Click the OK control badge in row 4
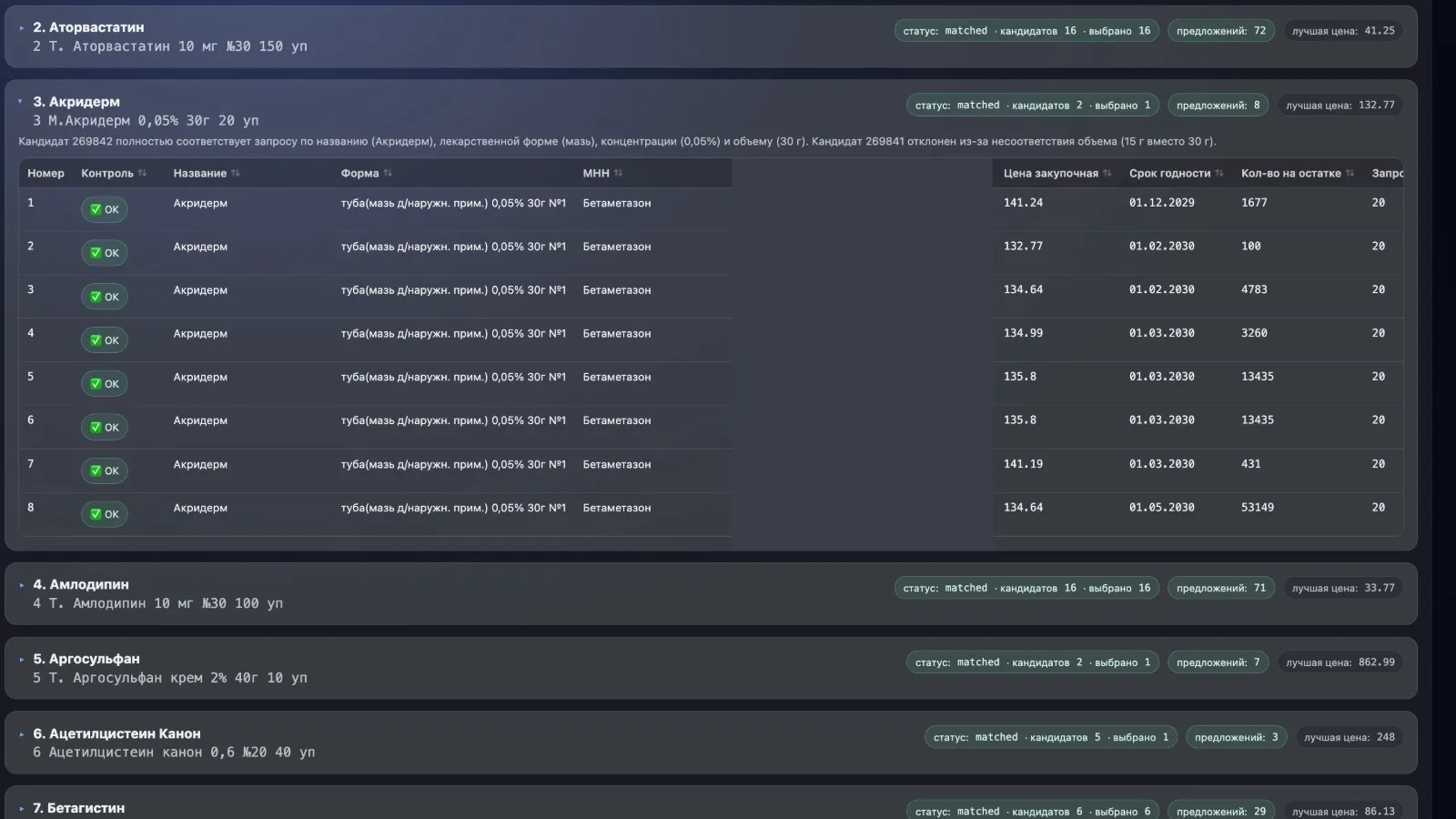Viewport: 1456px width, 819px height. [105, 340]
